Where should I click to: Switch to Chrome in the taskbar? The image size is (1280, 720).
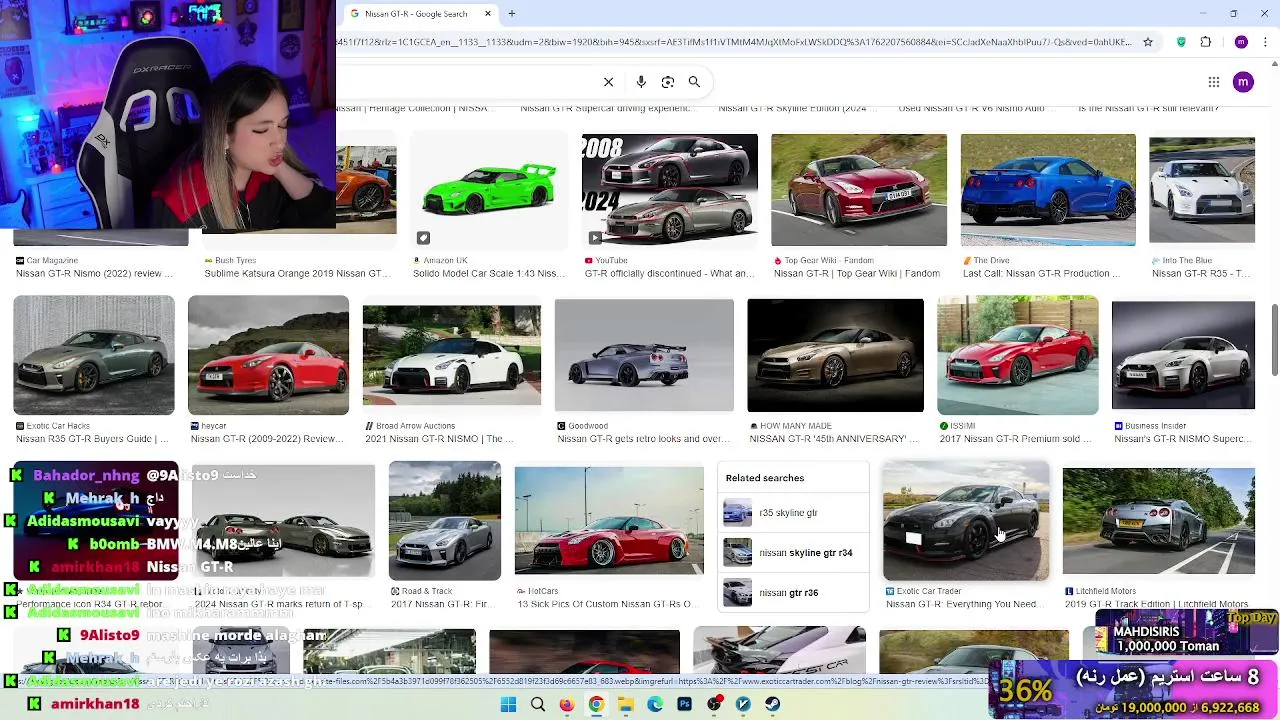(596, 704)
